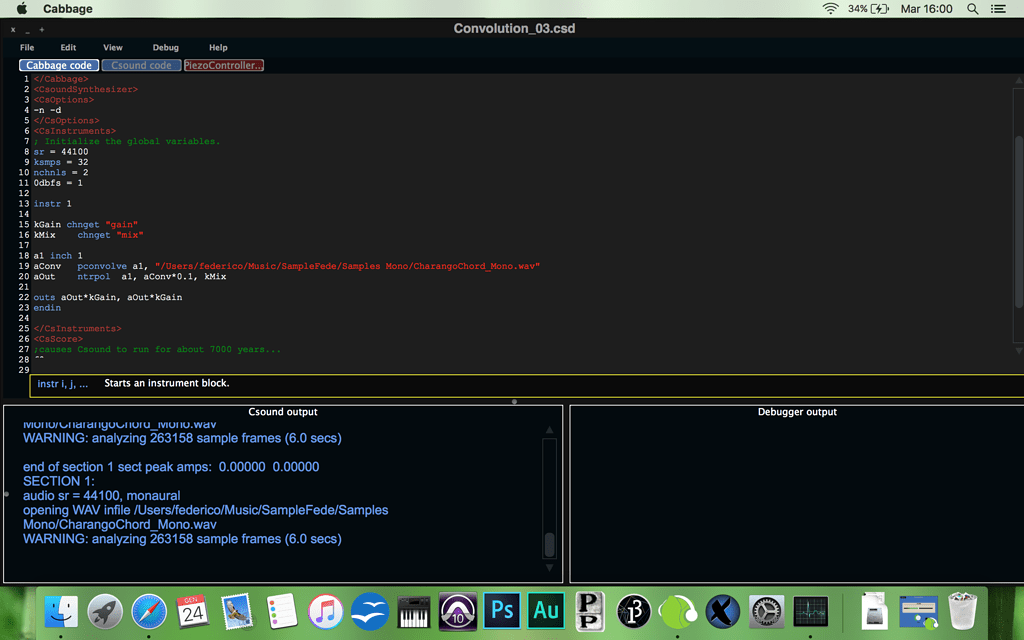Place cursor on the 'instr 1' code line
This screenshot has height=640, width=1024.
(52, 204)
